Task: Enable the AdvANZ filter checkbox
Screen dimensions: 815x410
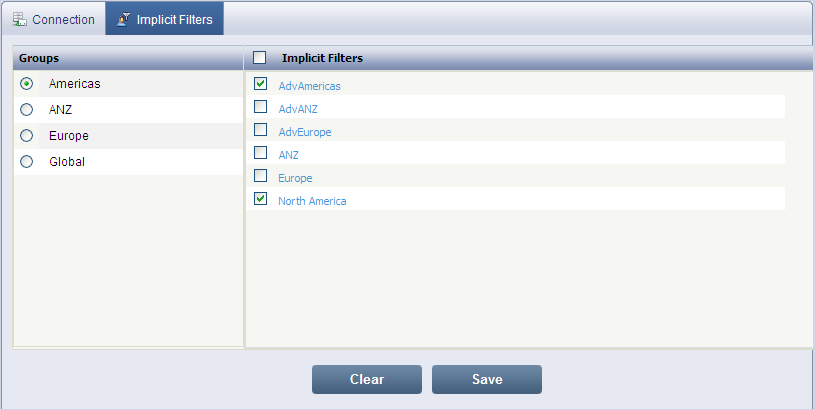Action: pos(261,107)
